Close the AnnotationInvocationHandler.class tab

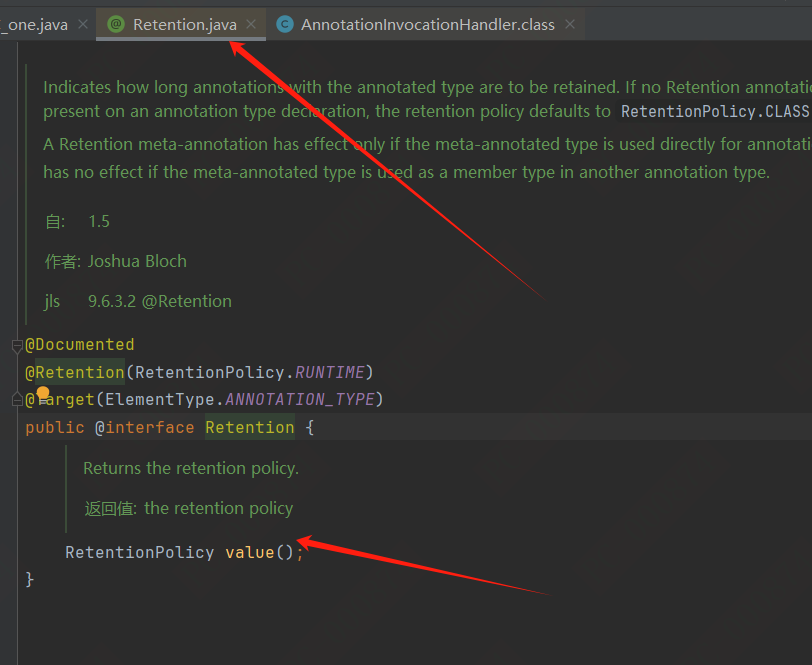pyautogui.click(x=570, y=24)
